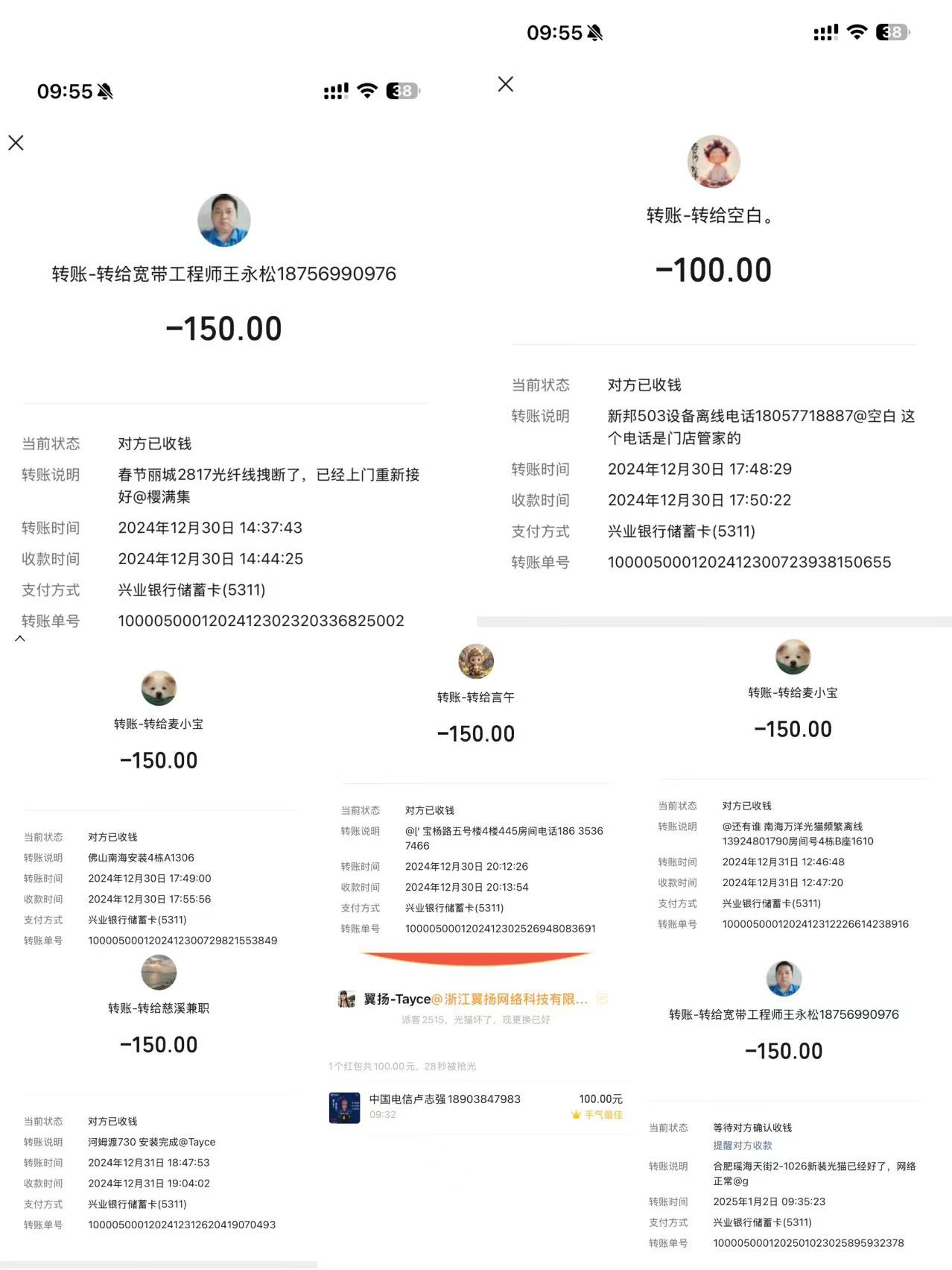Tap the 言午 recipient avatar

tap(475, 661)
